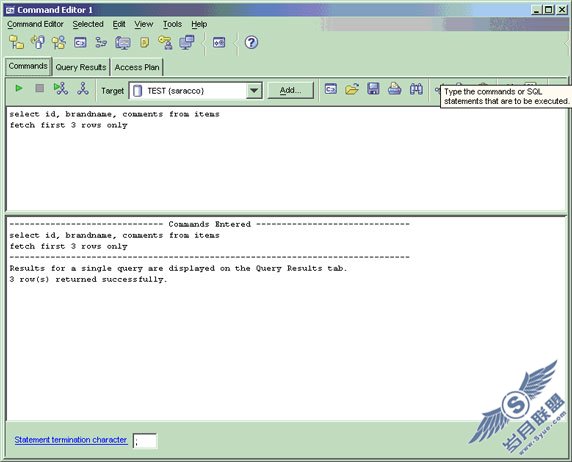Click the new command script icon beside Add
Viewport: 572px width, 462px height.
pyautogui.click(x=331, y=89)
